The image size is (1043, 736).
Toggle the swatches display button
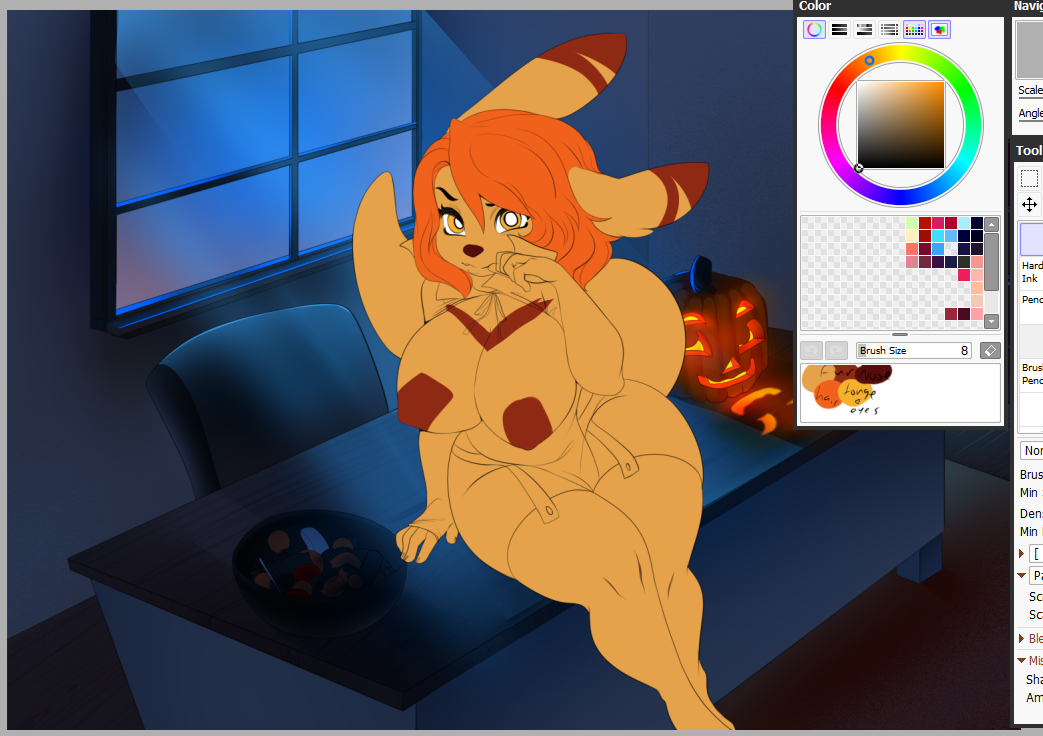click(x=914, y=29)
